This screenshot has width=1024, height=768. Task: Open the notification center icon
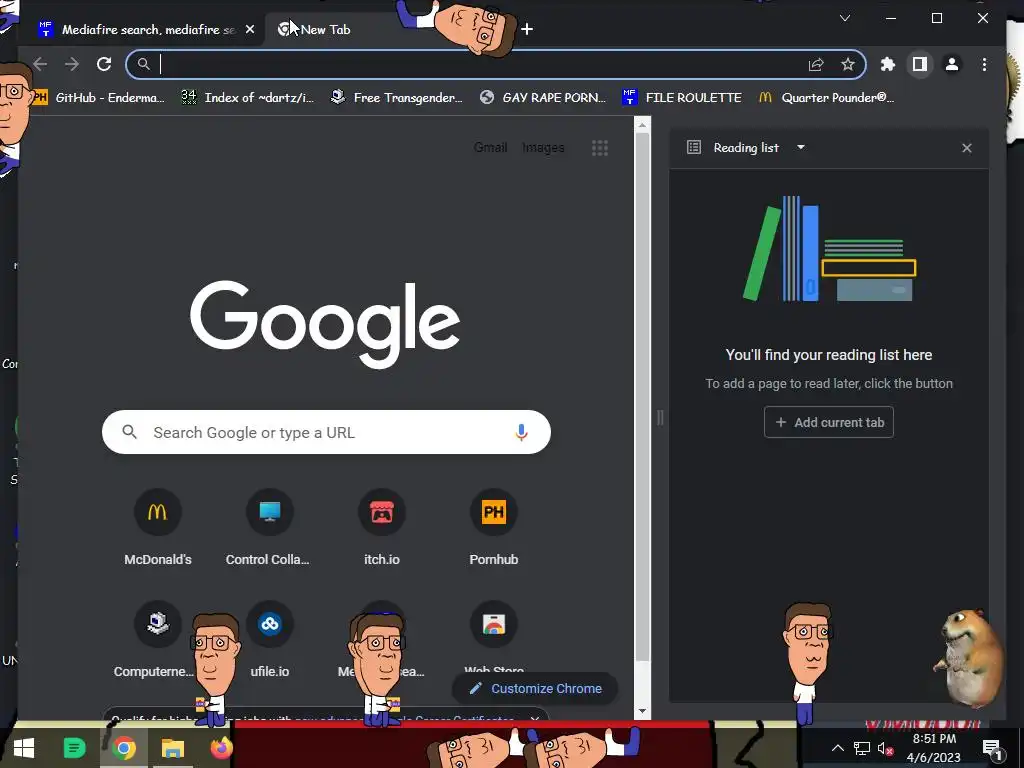[x=993, y=749]
